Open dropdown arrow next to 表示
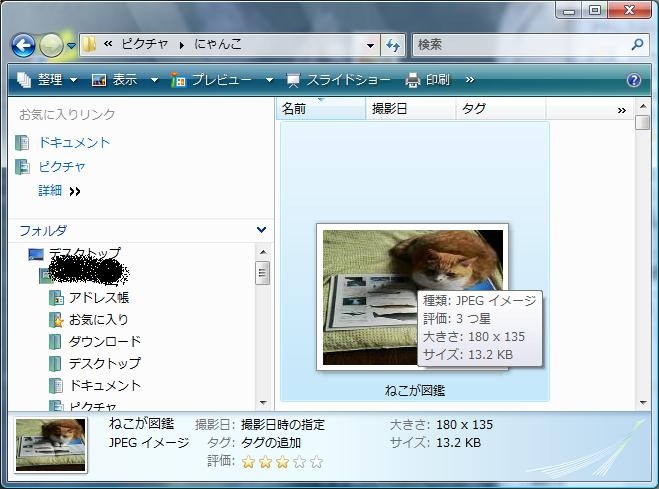Viewport: 659px width, 489px height. [x=154, y=80]
